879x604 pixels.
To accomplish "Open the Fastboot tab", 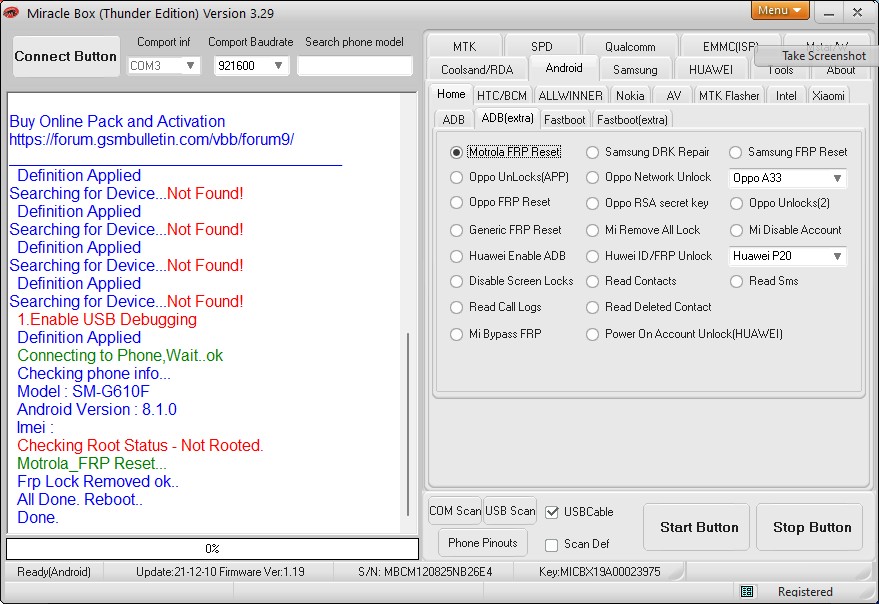I will [x=564, y=120].
